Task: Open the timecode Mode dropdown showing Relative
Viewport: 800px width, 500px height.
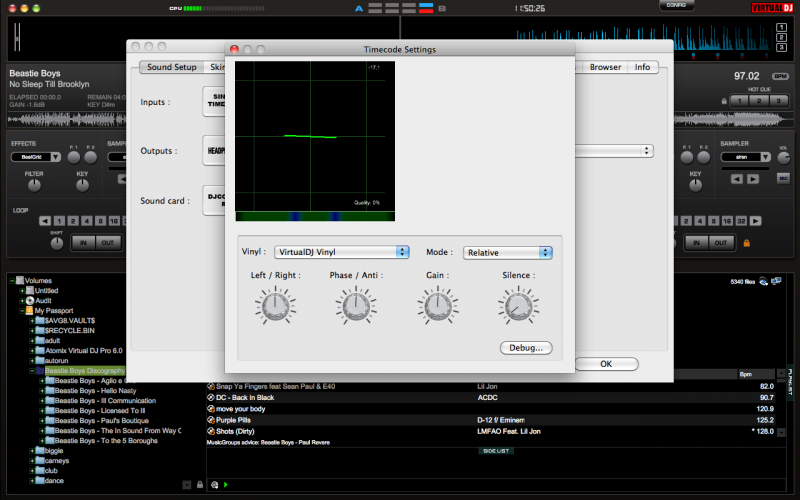Action: pos(508,253)
